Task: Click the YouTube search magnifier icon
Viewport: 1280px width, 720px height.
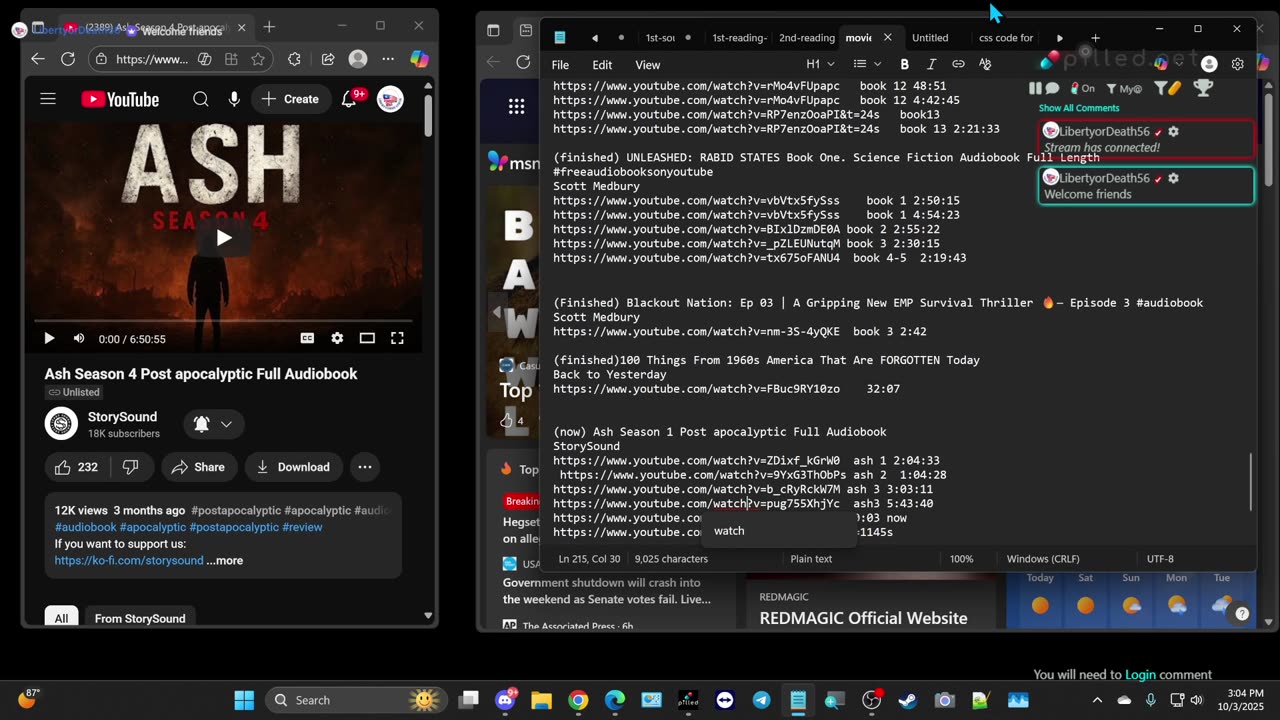Action: click(201, 99)
